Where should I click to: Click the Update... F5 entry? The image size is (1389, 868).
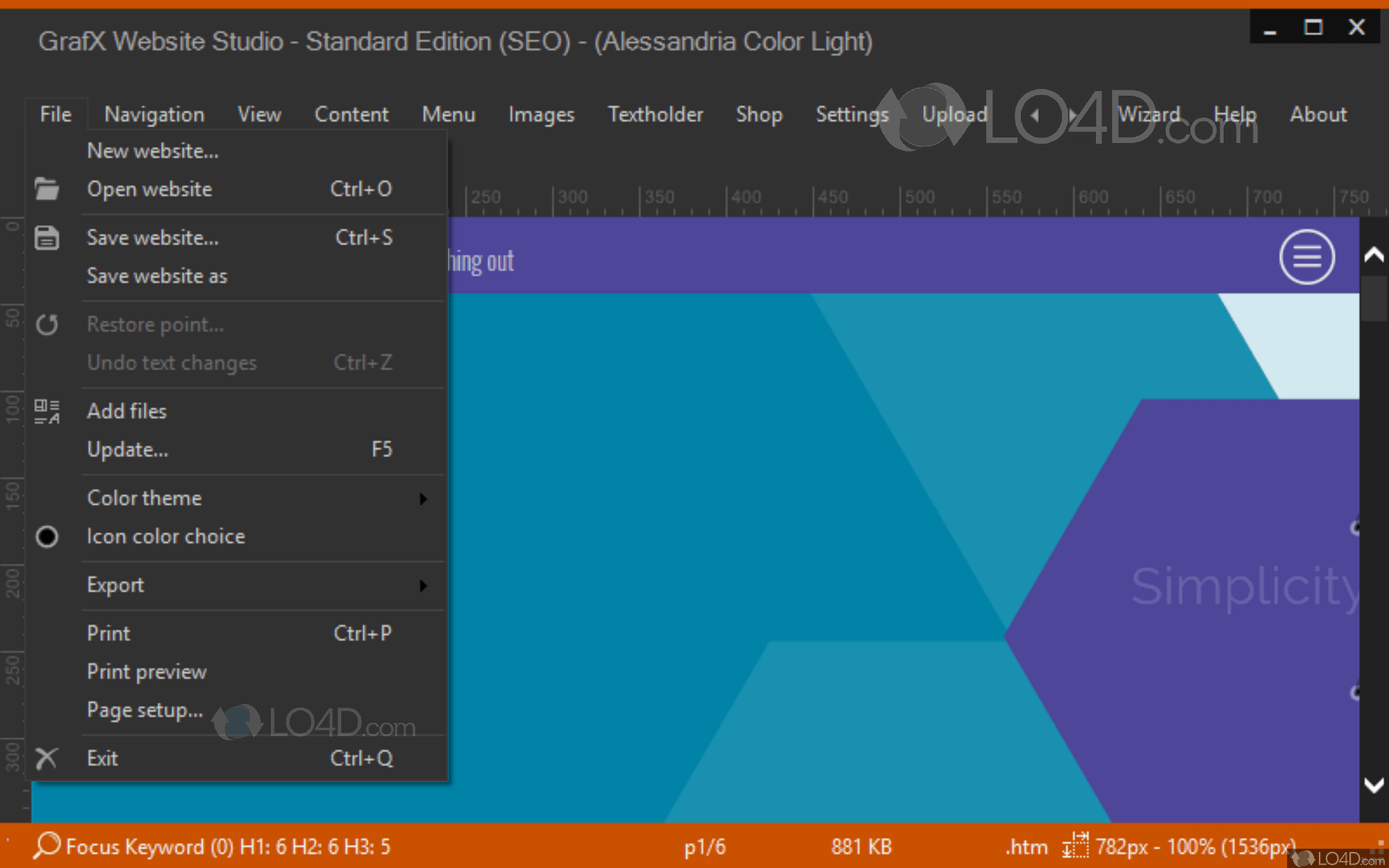click(128, 449)
